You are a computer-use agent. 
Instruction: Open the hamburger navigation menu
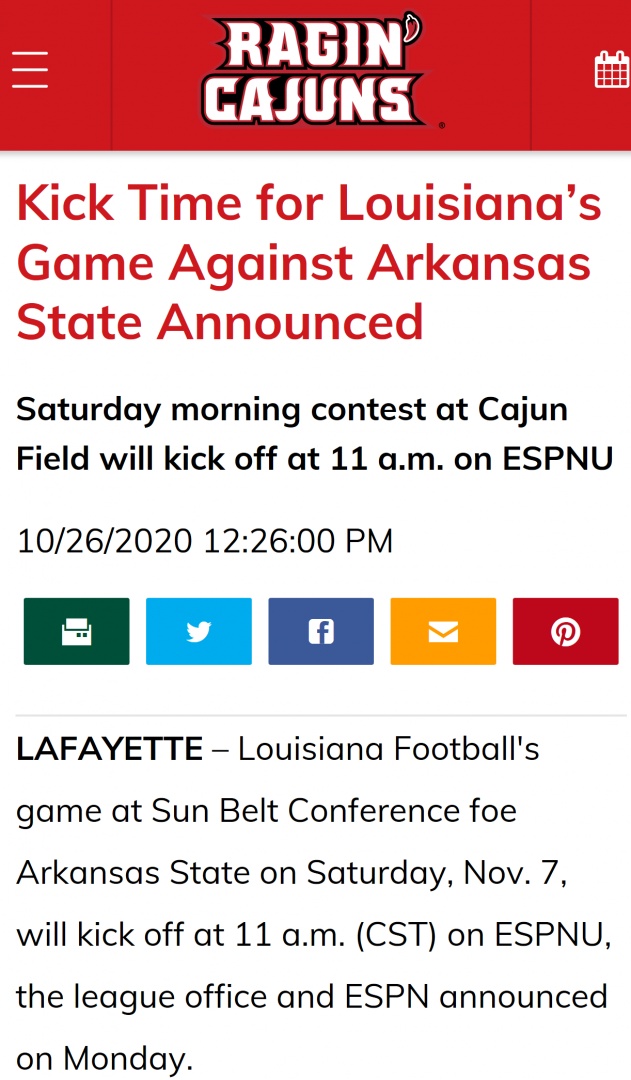point(30,70)
